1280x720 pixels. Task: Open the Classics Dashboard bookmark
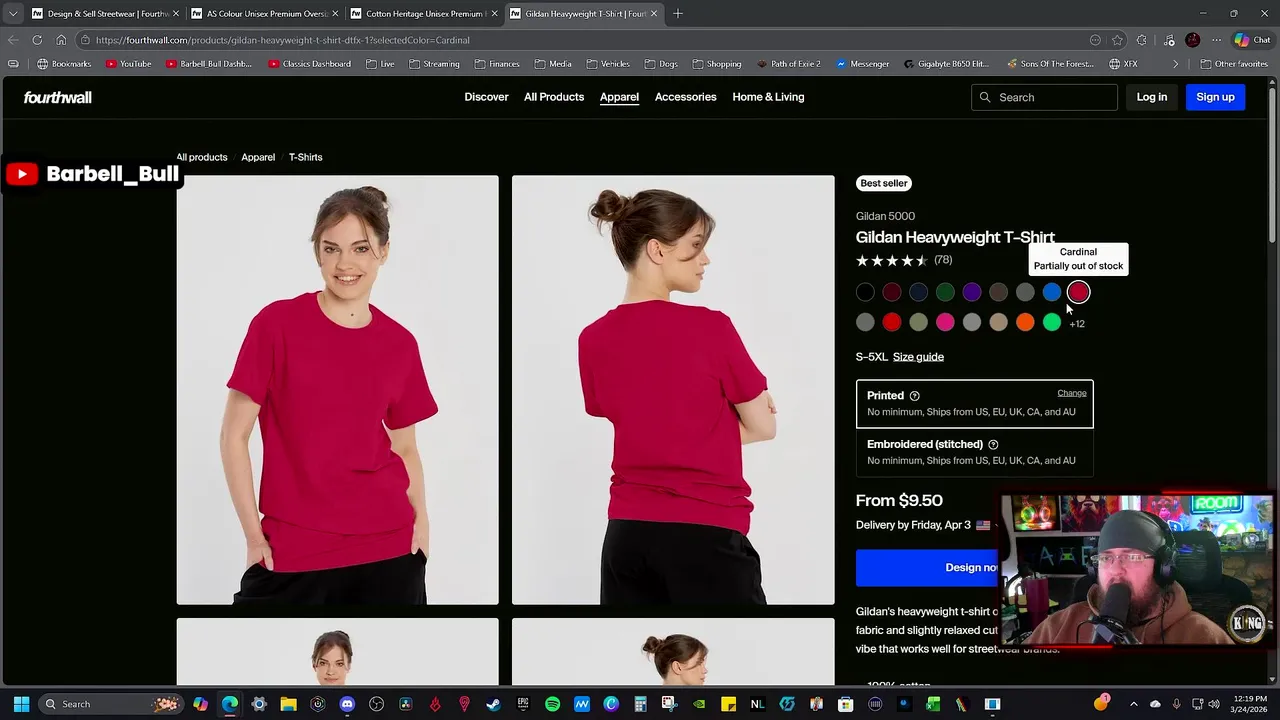(310, 64)
